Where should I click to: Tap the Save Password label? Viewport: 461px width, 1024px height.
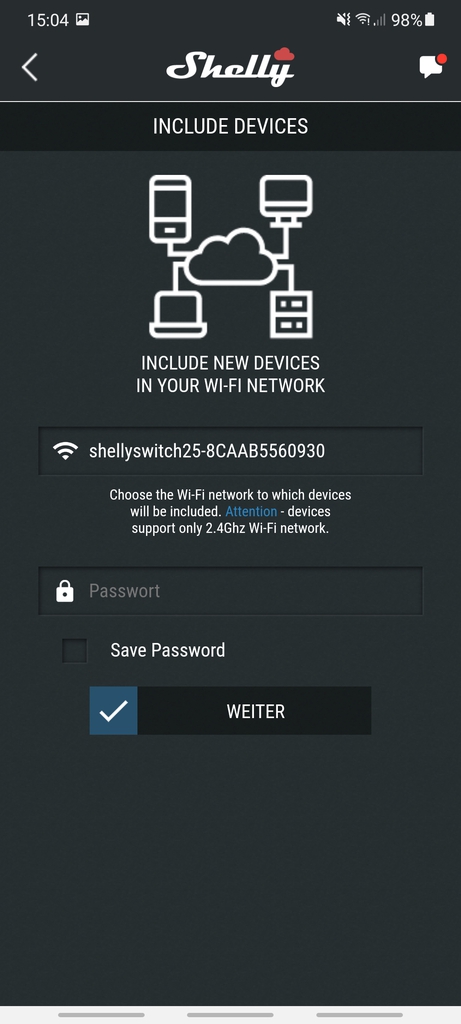[168, 650]
